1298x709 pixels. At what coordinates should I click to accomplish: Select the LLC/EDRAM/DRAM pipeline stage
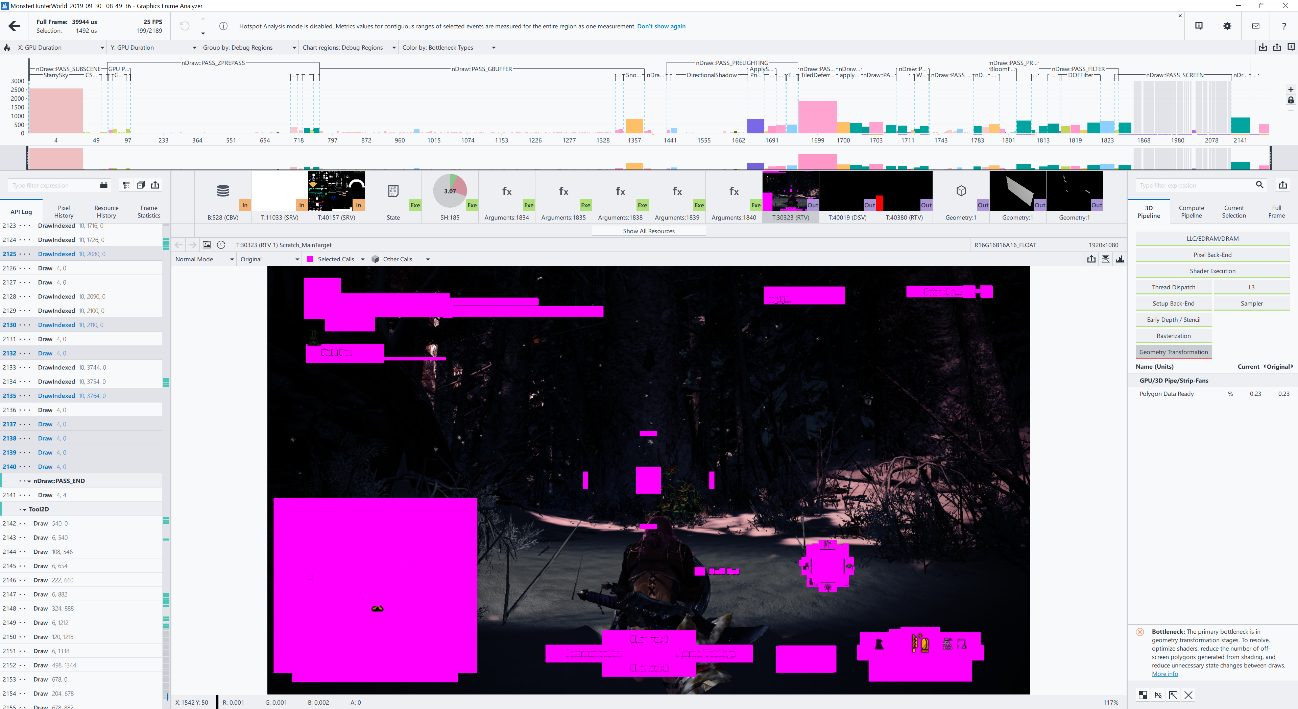(x=1213, y=239)
